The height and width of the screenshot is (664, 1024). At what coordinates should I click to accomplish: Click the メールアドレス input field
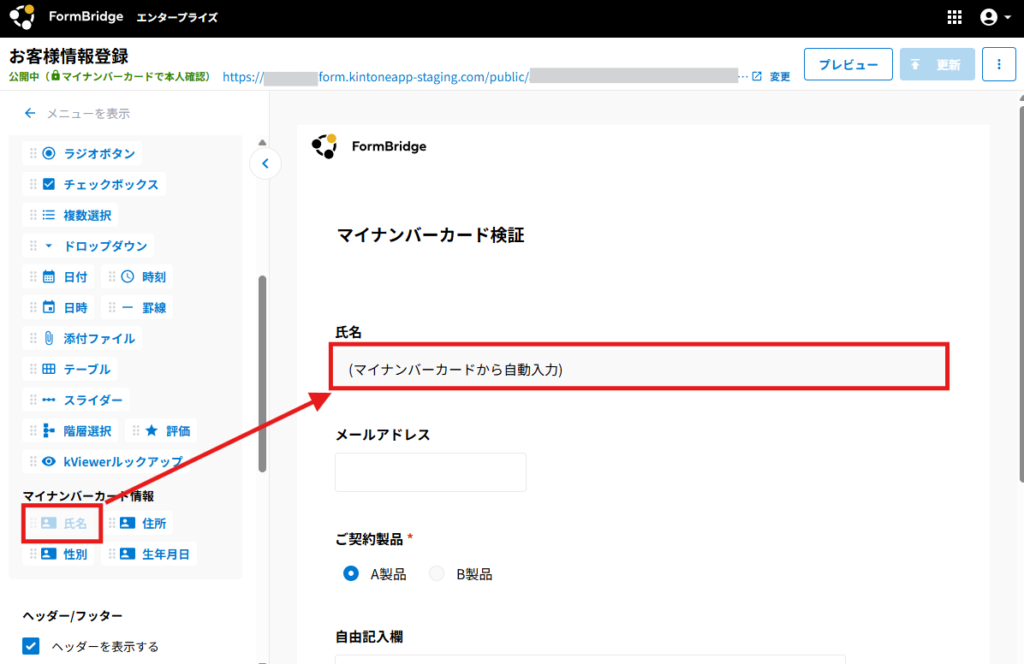(x=430, y=471)
